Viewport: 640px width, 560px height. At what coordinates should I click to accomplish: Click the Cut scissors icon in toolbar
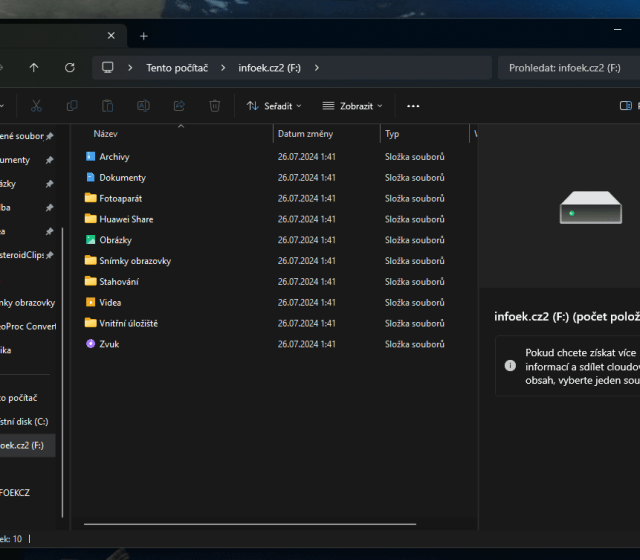pyautogui.click(x=36, y=105)
